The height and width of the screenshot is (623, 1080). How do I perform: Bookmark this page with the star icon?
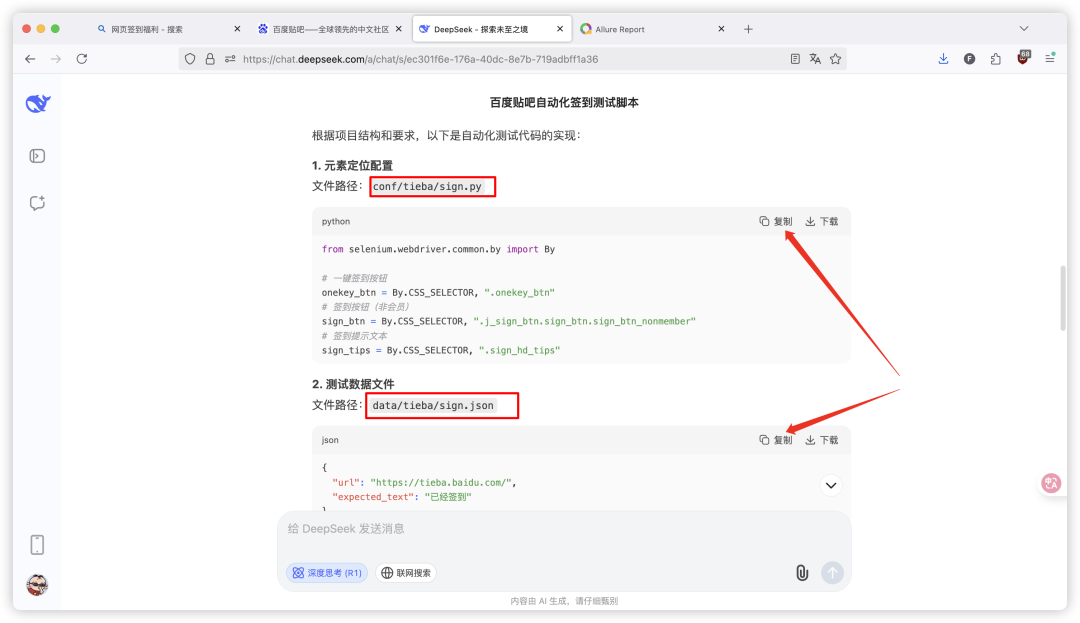click(x=835, y=59)
